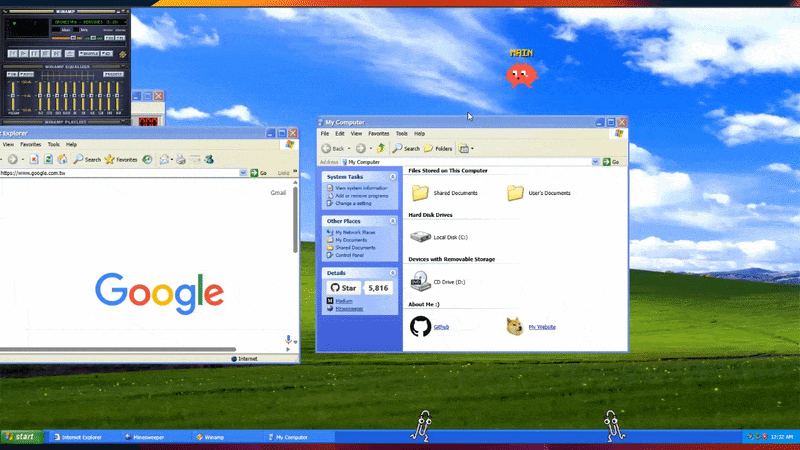Click the Back arrow in My Computer
This screenshot has height=450, width=800.
coord(326,148)
